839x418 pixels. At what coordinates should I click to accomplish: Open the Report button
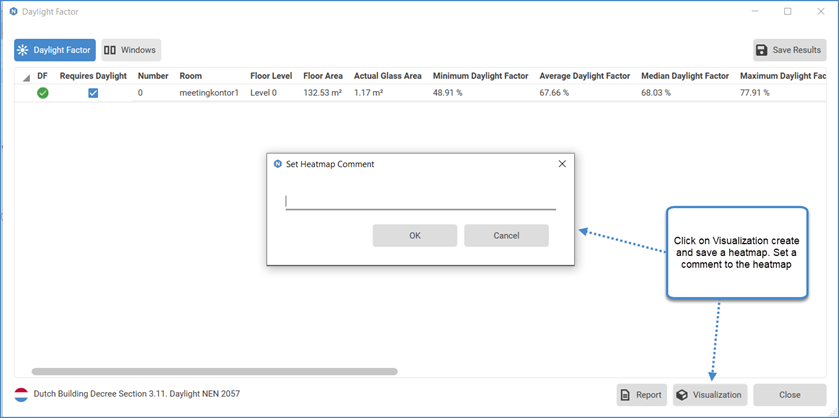point(641,395)
